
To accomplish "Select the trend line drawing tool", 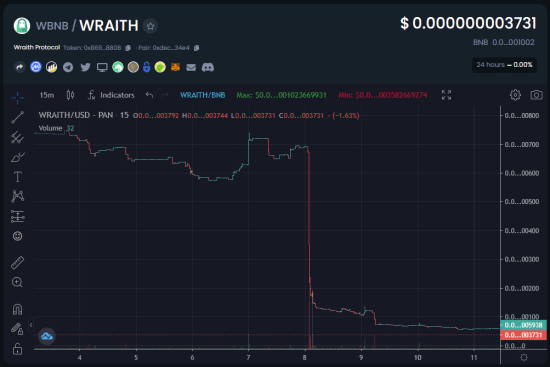I will [x=18, y=117].
